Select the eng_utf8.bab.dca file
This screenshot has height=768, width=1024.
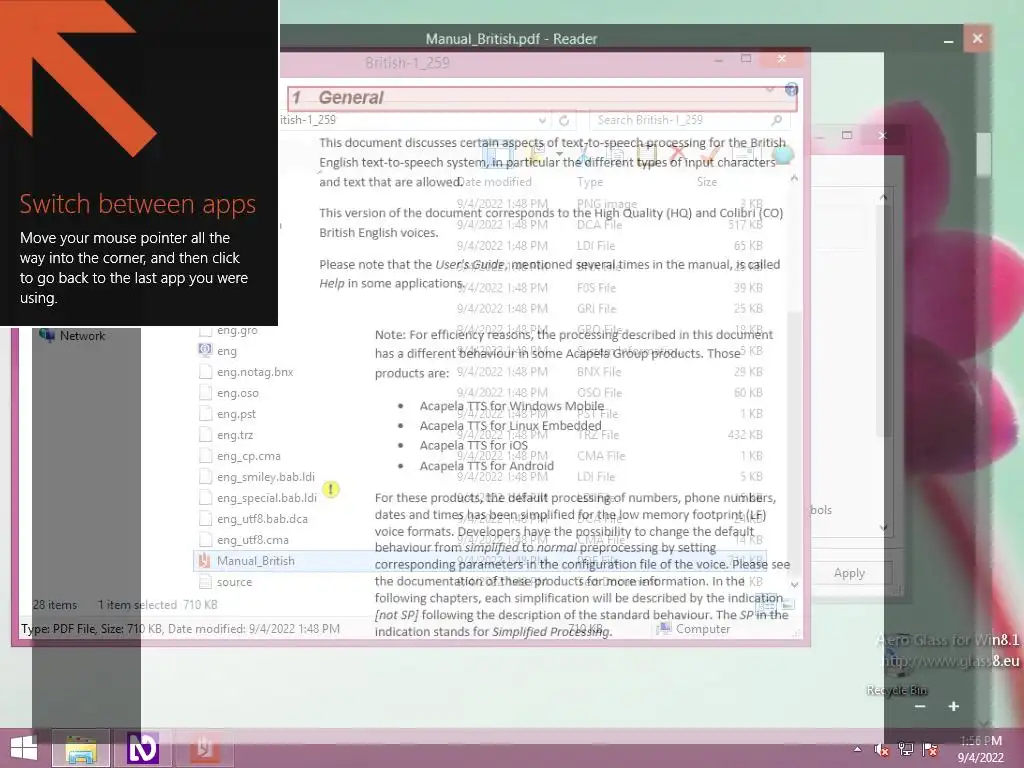[x=263, y=519]
